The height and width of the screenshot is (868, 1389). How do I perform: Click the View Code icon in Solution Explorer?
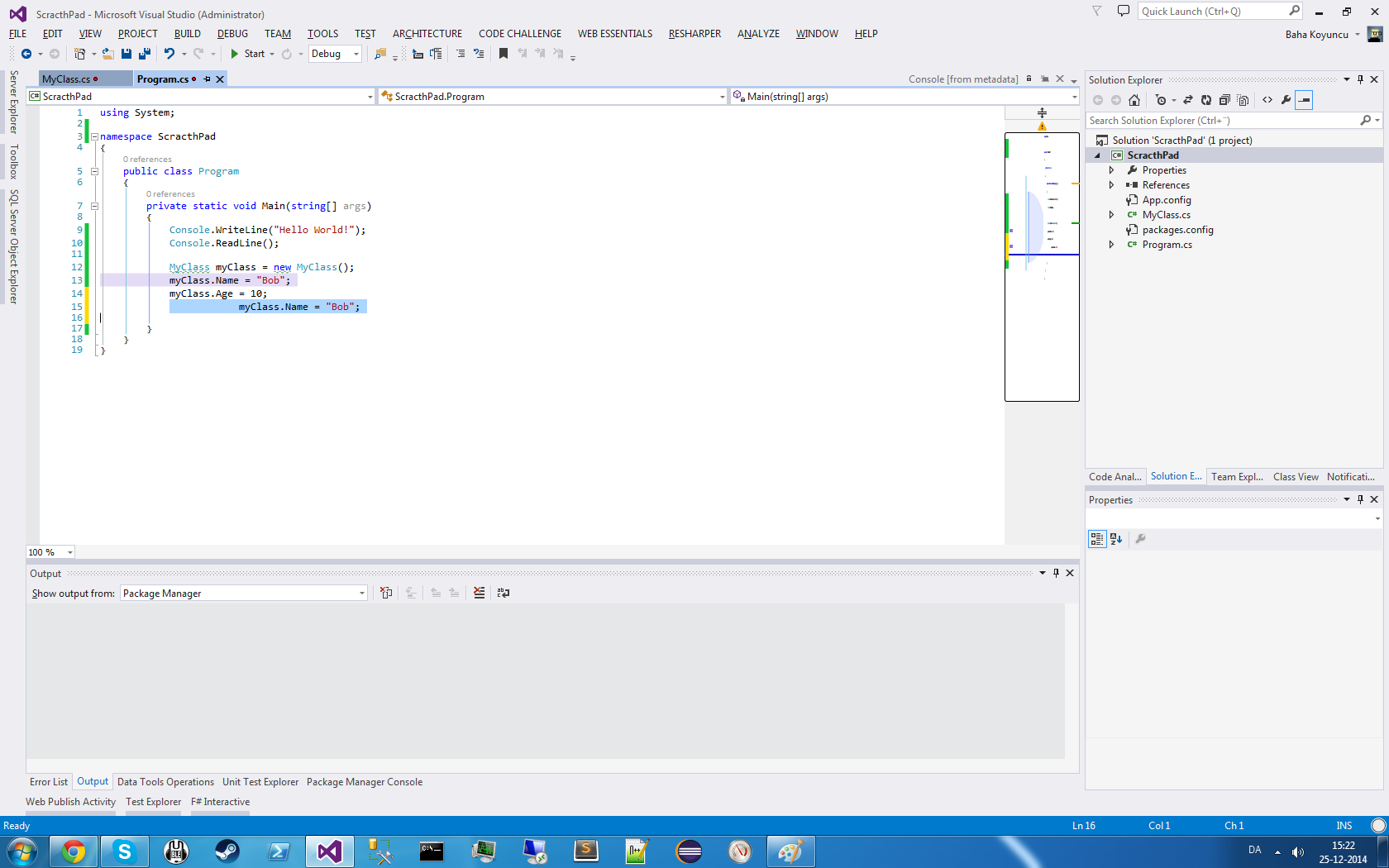point(1267,100)
